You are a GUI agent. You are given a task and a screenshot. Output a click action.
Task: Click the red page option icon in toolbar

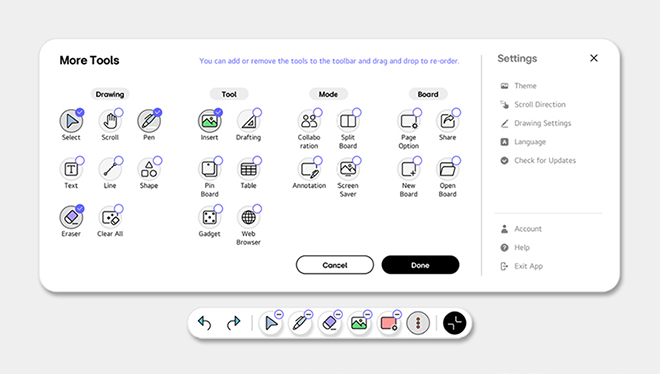(389, 323)
